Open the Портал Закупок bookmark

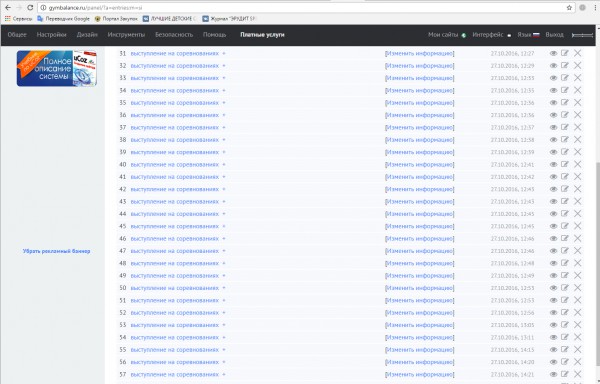coord(116,18)
